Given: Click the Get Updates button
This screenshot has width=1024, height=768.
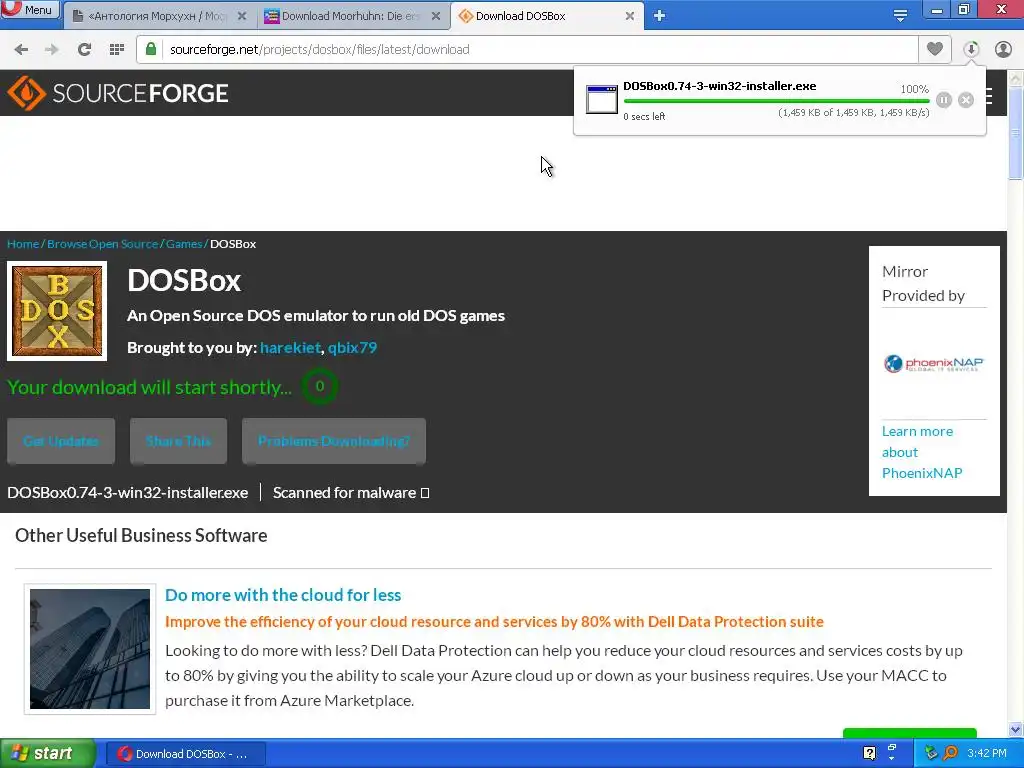Looking at the screenshot, I should click(x=61, y=441).
